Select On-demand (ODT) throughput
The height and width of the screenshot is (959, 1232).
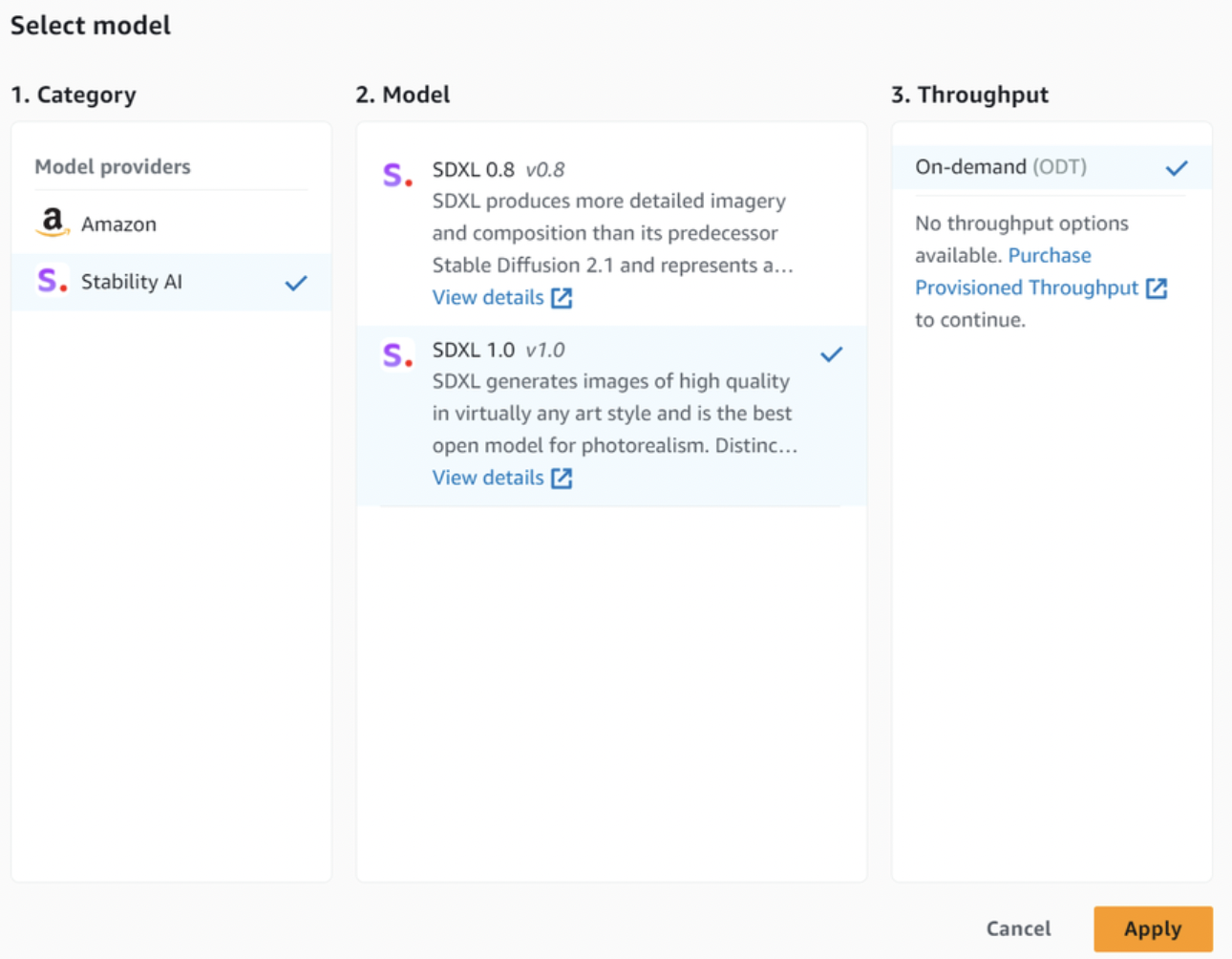(1051, 167)
